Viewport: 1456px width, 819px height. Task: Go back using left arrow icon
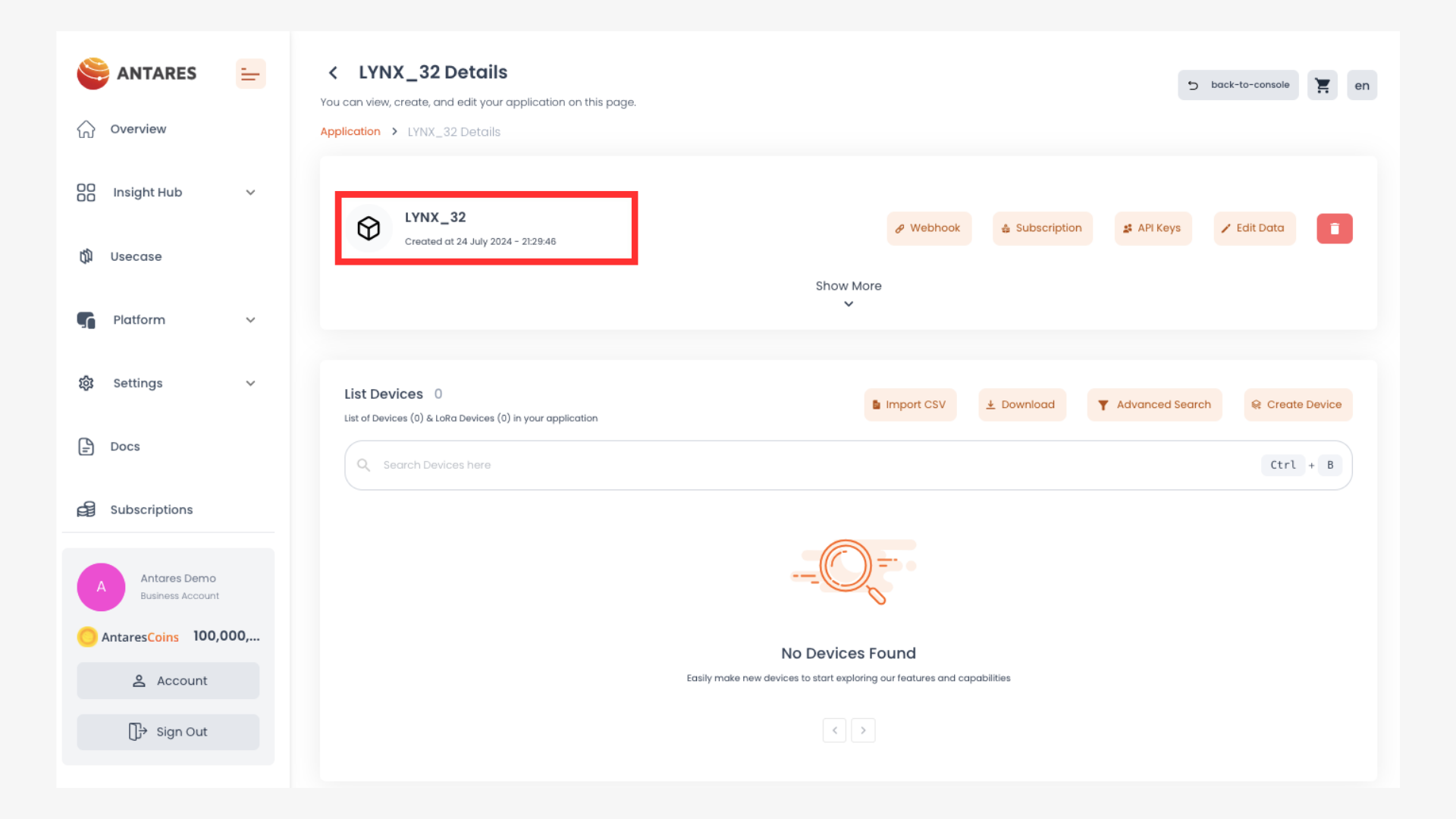[x=333, y=73]
